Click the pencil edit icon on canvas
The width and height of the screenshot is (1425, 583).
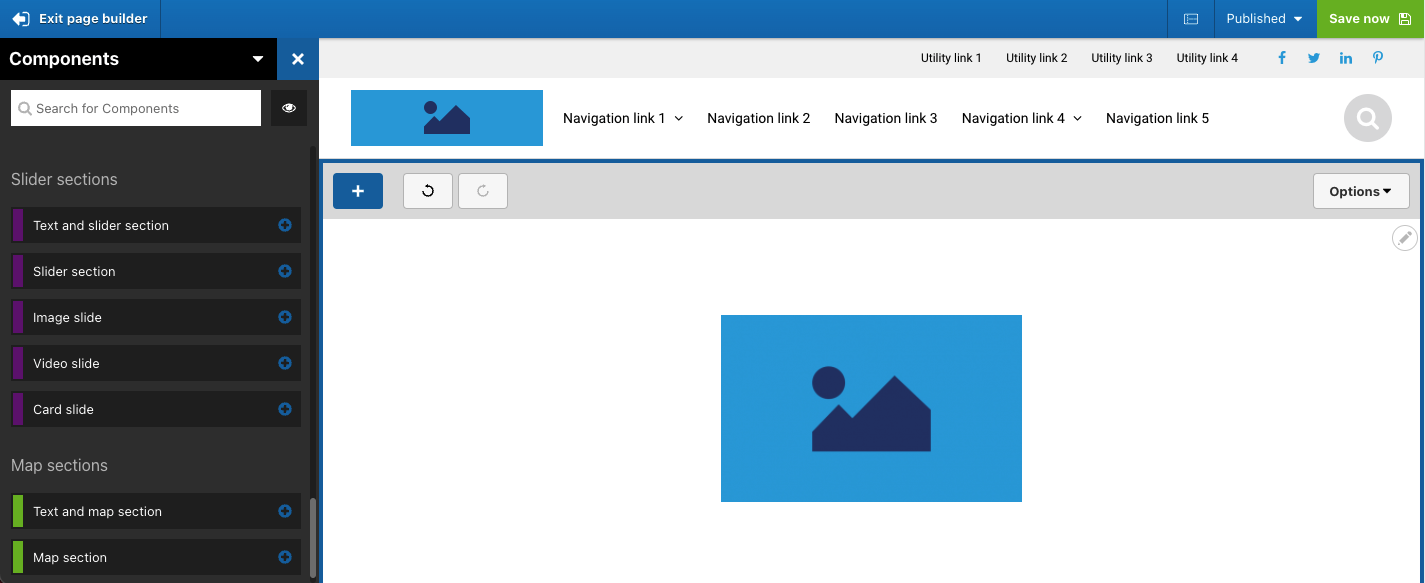point(1404,238)
